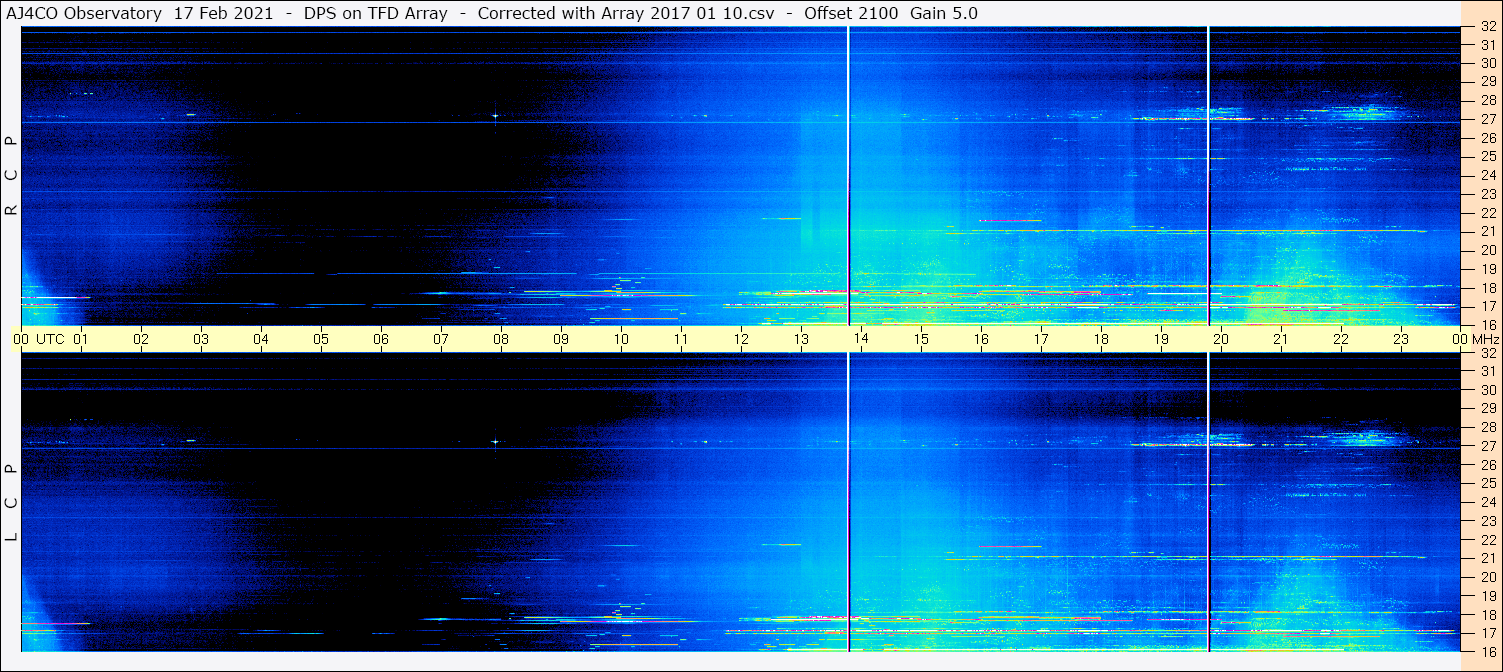Select hour label '07' on time axis
This screenshot has height=672, width=1503.
click(441, 339)
